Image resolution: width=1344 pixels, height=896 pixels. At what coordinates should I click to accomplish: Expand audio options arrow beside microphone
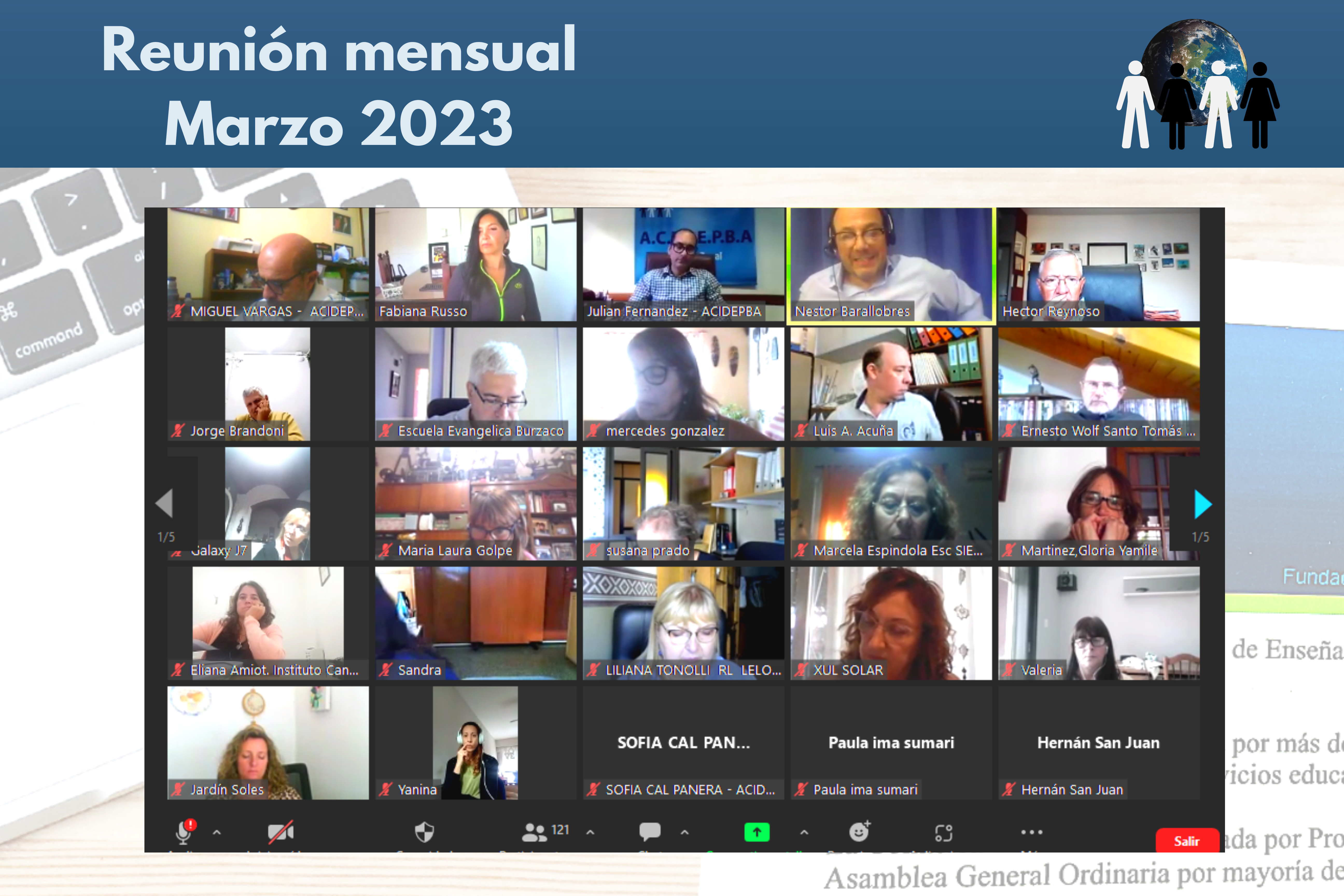point(216,832)
